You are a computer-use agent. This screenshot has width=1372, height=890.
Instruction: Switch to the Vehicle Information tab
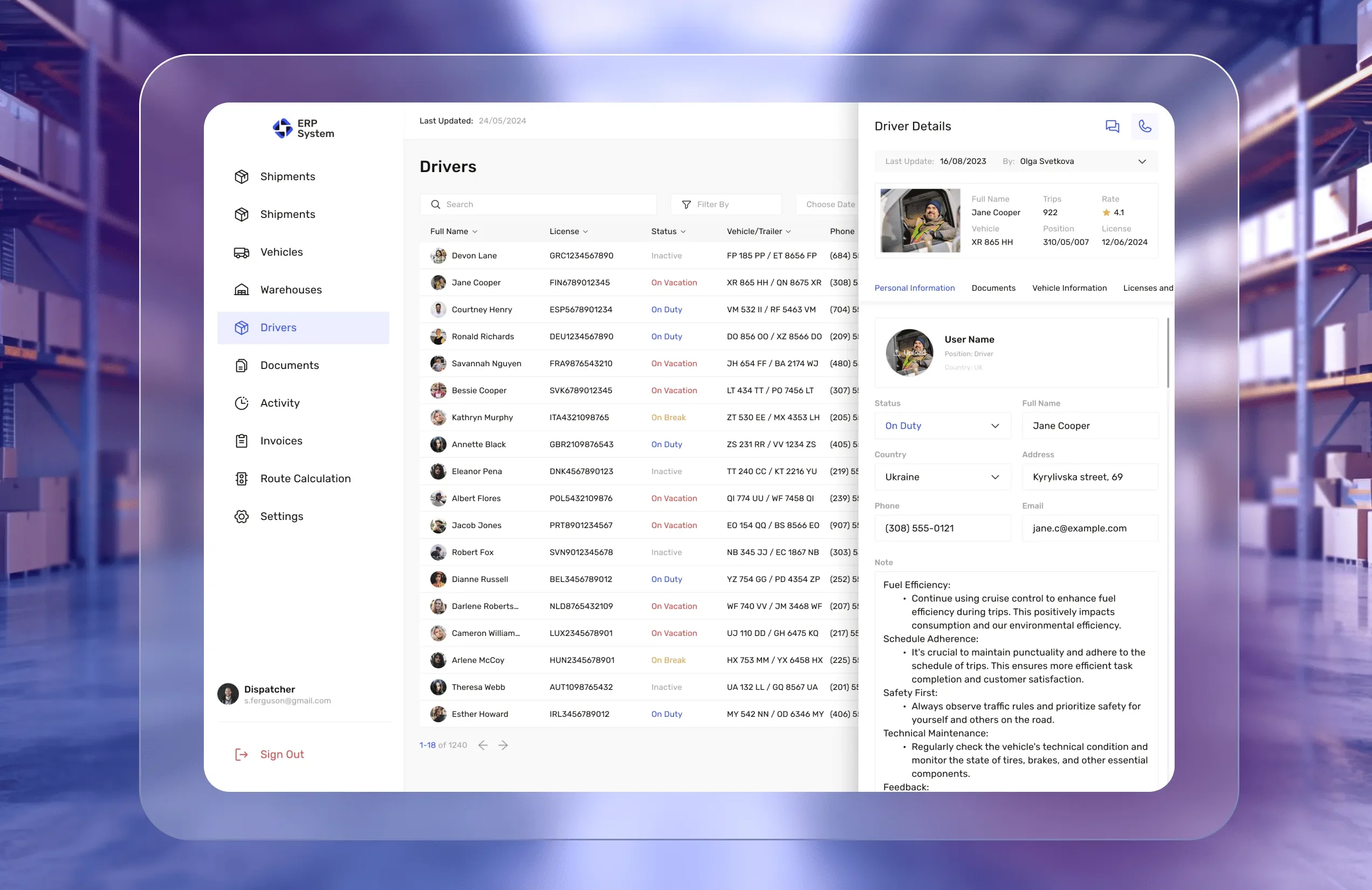click(x=1069, y=287)
